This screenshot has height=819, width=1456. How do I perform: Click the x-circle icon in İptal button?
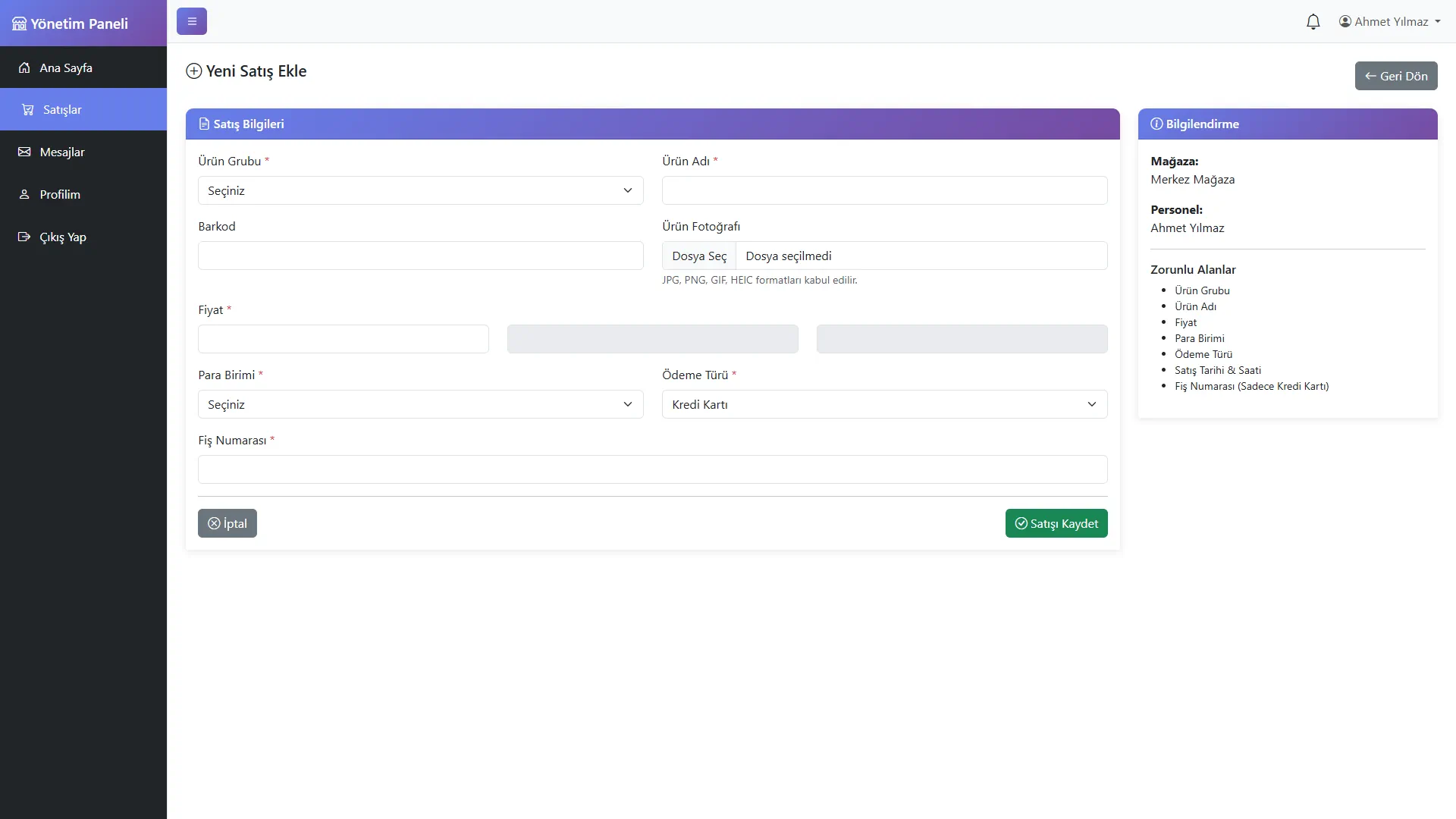214,523
